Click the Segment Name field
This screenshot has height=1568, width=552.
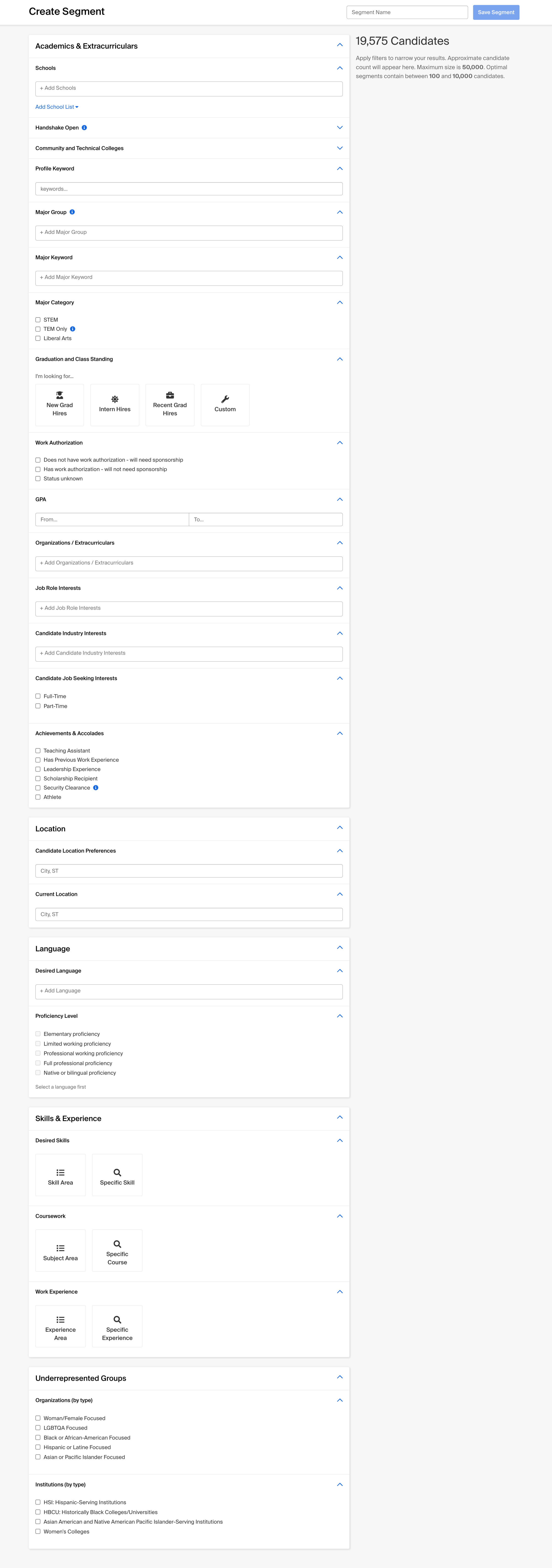[x=407, y=12]
